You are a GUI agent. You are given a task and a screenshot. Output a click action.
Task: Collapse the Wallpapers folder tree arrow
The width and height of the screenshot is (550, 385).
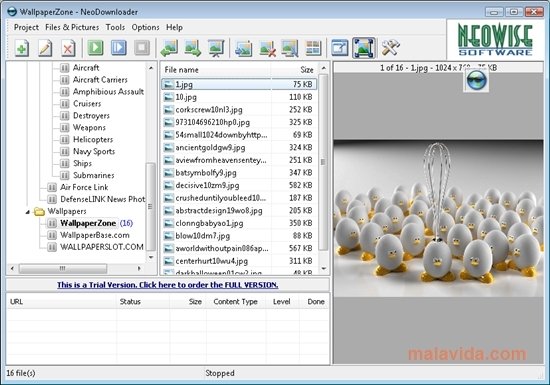[x=28, y=212]
